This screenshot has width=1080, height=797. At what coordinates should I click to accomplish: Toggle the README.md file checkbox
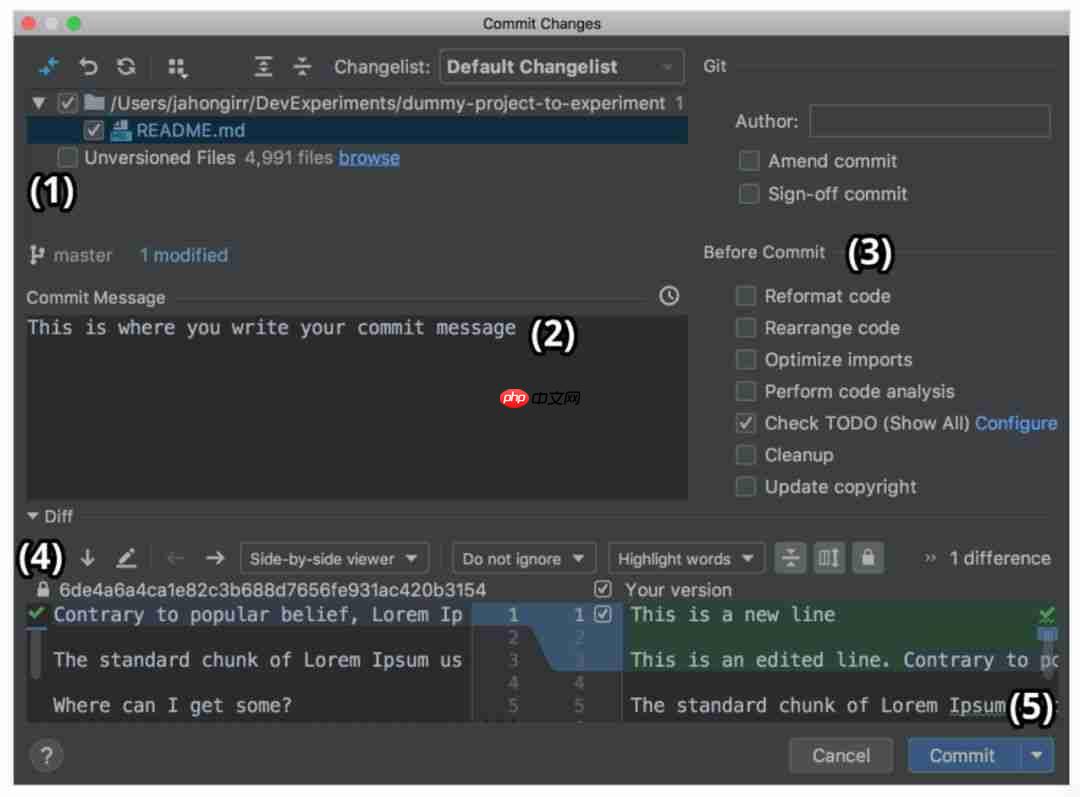[93, 130]
